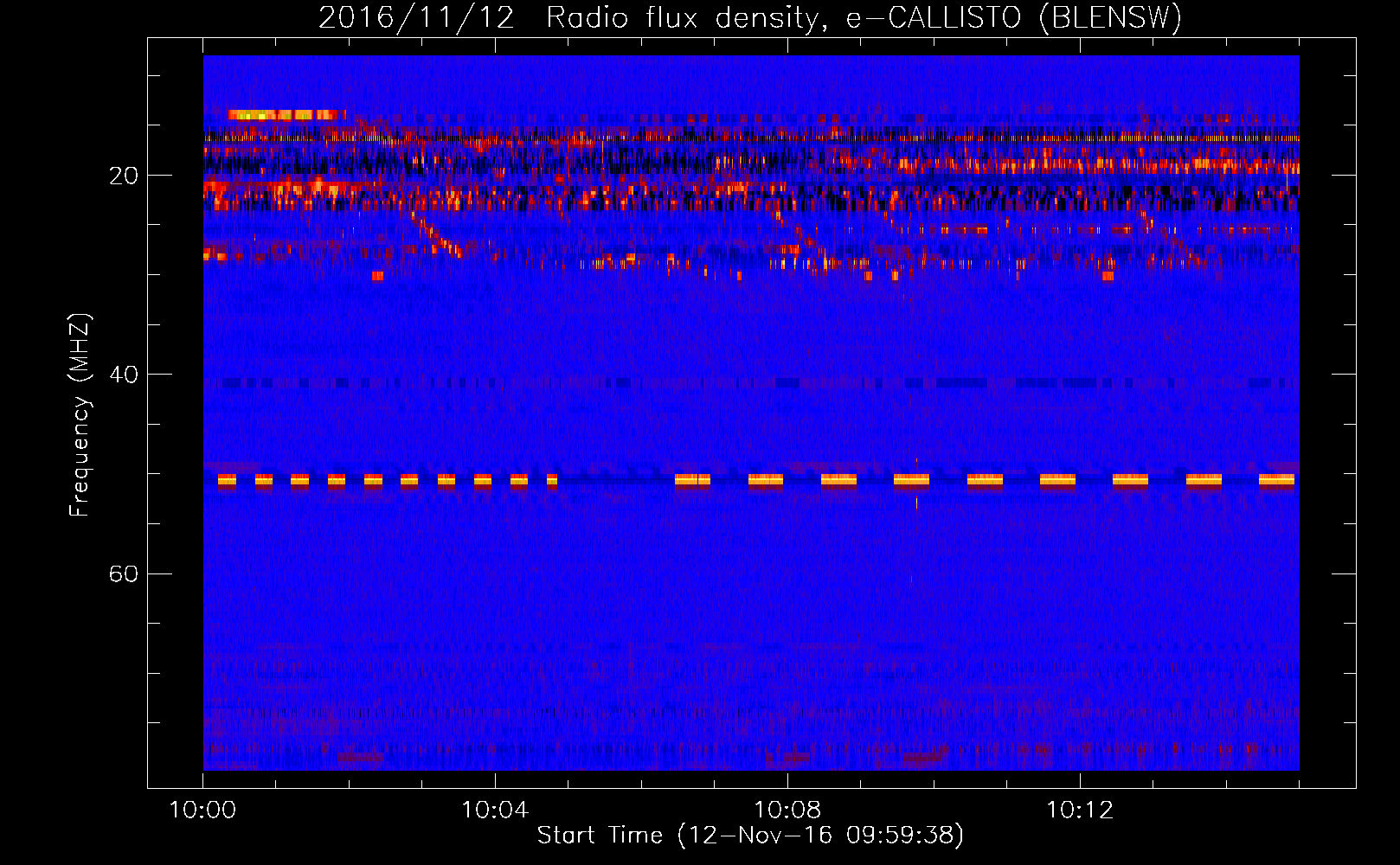Click the 40 MHz frequency tick label
The image size is (1400, 865).
pyautogui.click(x=123, y=375)
